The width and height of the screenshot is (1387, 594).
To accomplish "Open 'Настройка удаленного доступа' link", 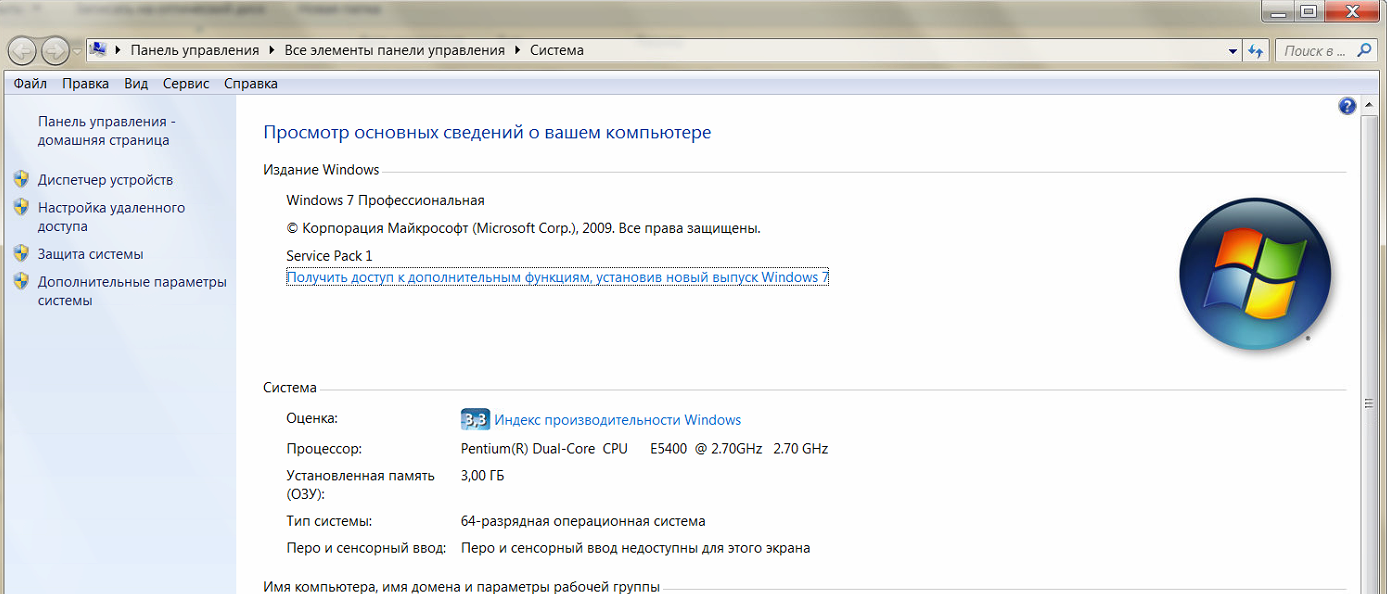I will tap(111, 217).
